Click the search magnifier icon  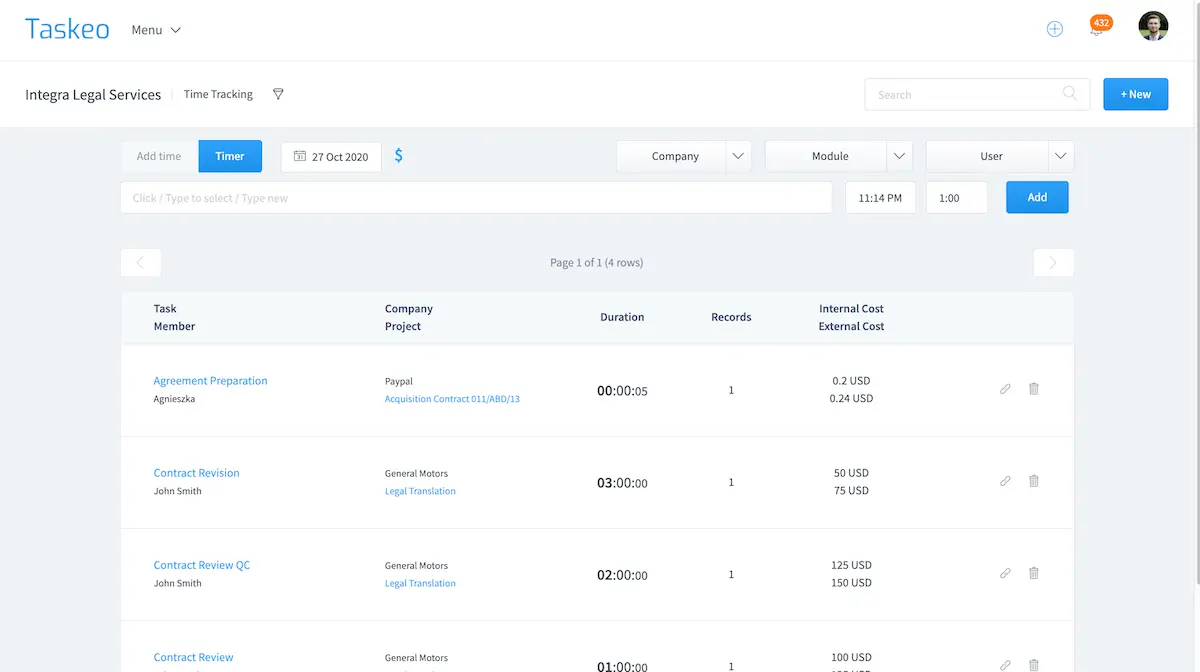pyautogui.click(x=1070, y=94)
